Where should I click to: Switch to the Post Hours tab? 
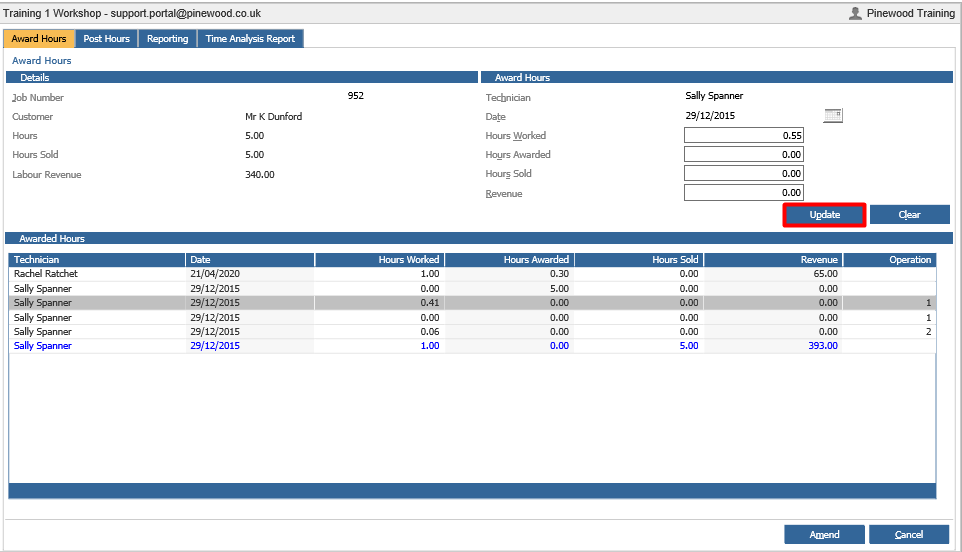point(107,39)
